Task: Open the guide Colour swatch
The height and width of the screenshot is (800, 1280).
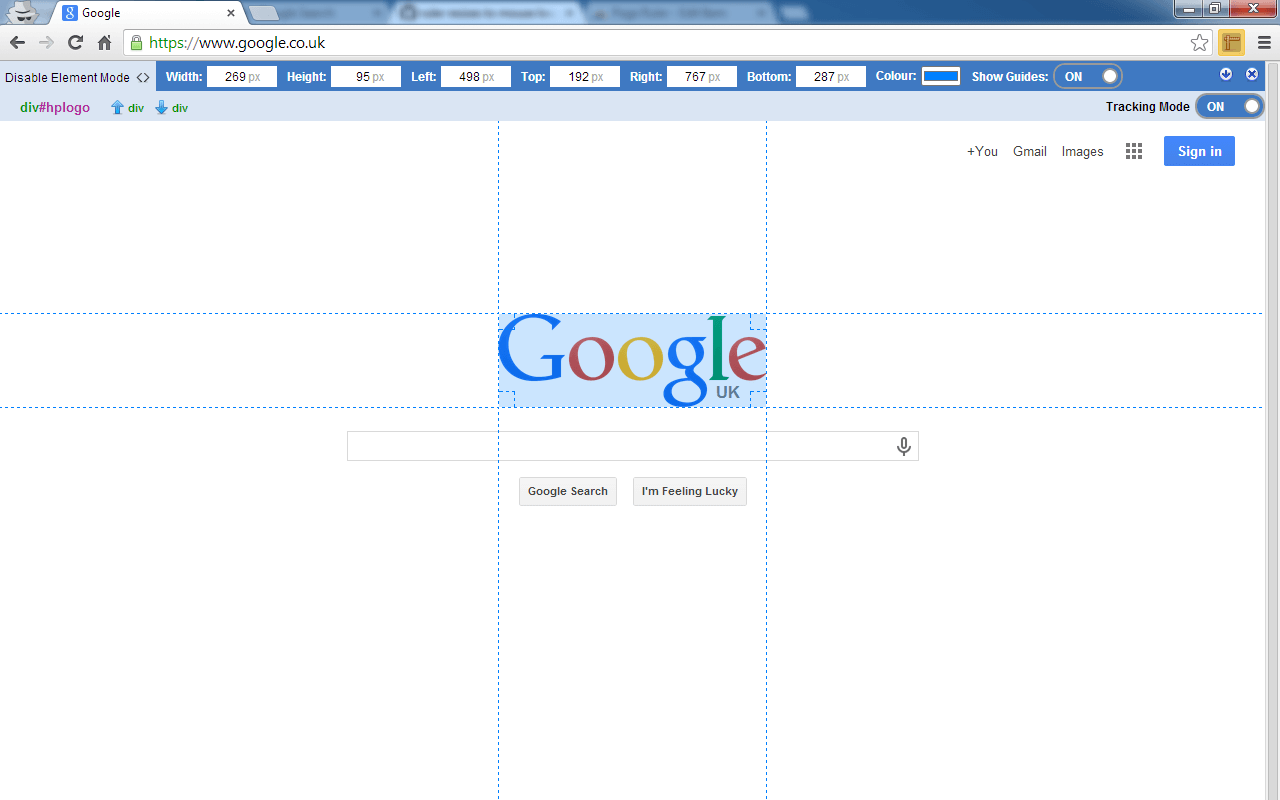Action: point(940,75)
